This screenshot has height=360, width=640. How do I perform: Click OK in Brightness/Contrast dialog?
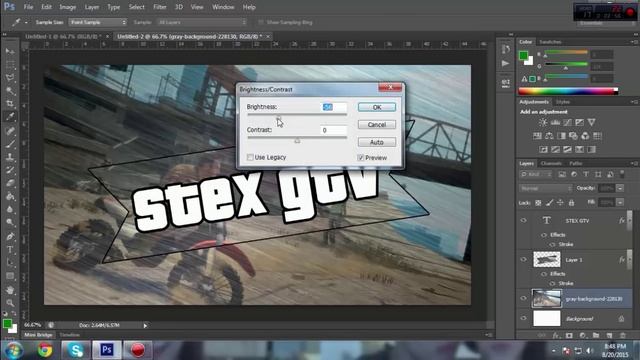click(377, 107)
